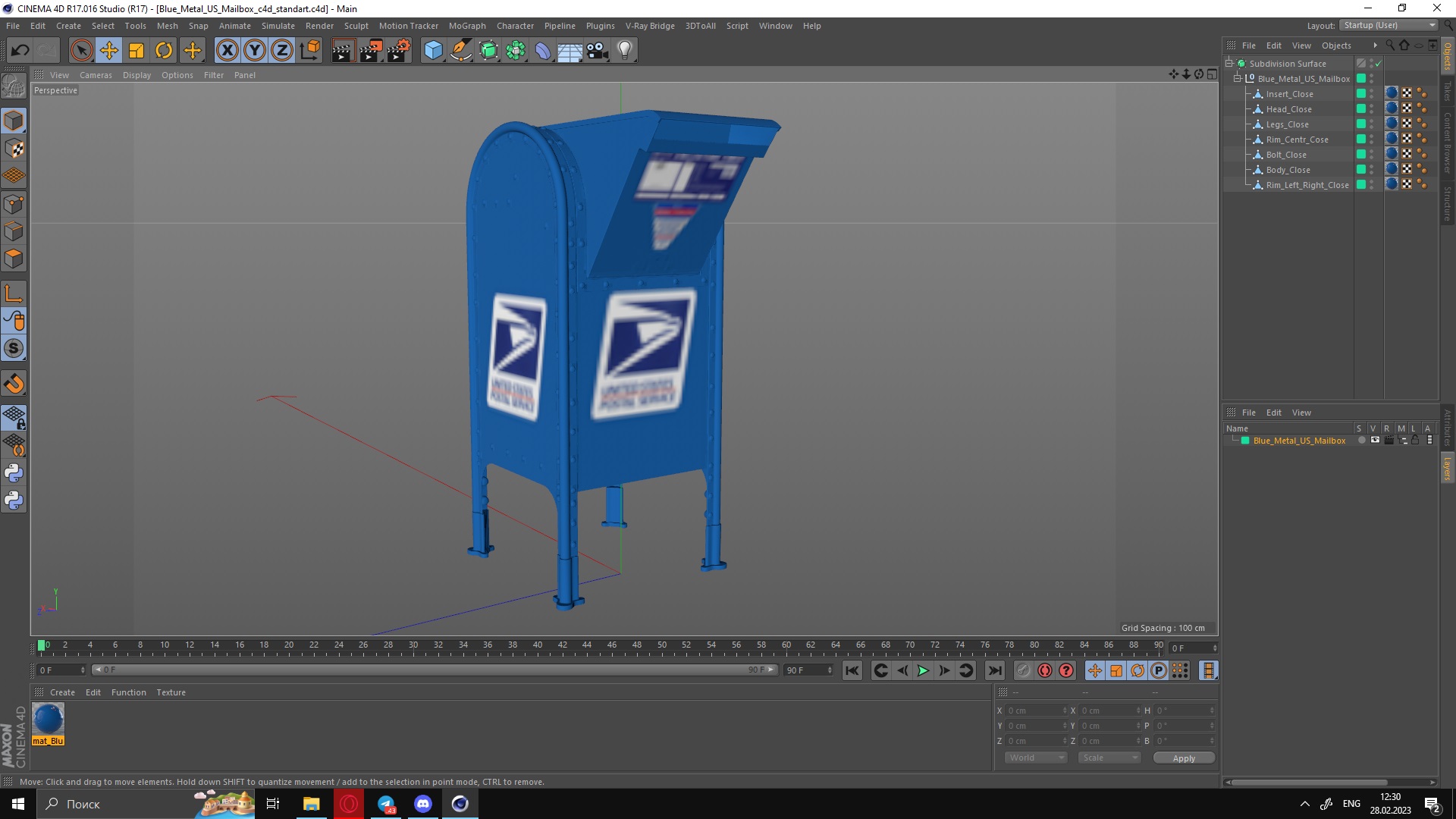Switch coordinate system icon
The image size is (1456, 819).
tap(309, 51)
